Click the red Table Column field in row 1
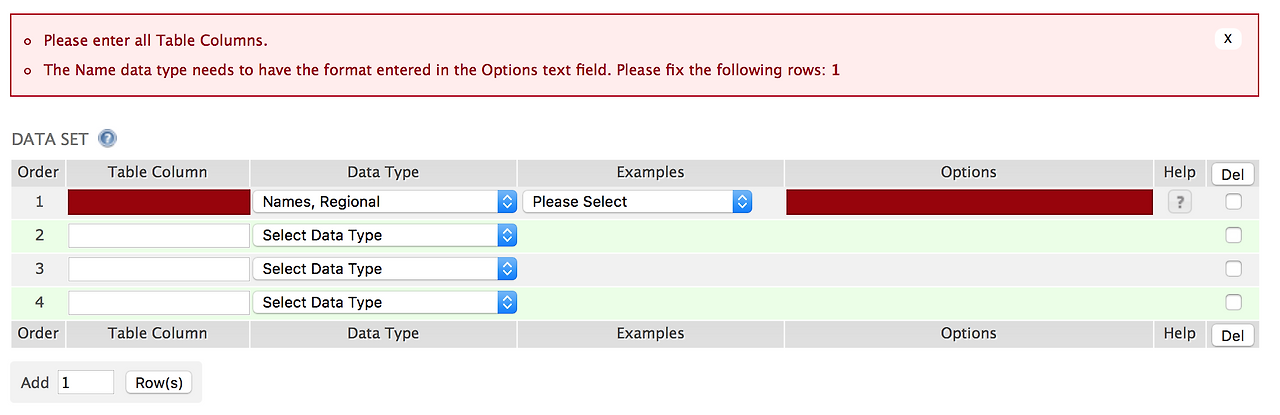Screen dimensions: 1280x415 (x=159, y=202)
